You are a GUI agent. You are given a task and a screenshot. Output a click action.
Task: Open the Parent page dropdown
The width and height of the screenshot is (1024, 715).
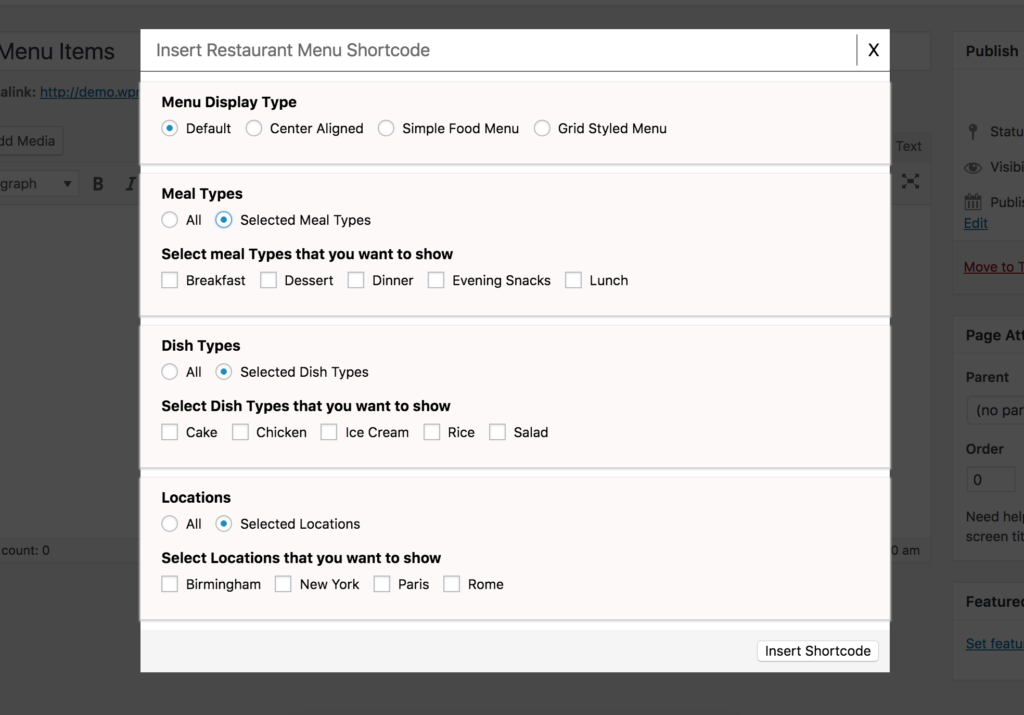point(1000,410)
